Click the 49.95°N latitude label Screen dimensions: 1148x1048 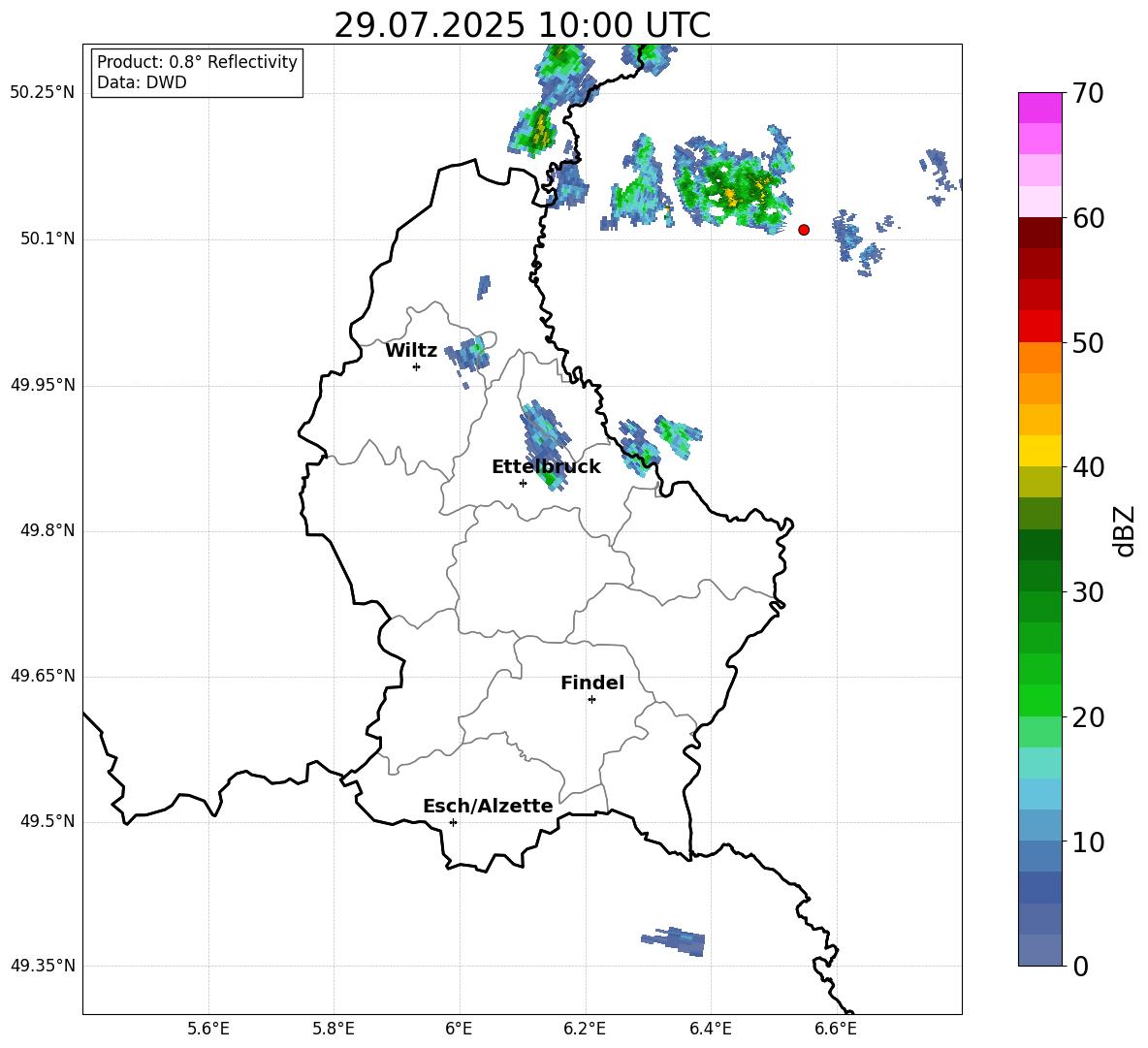tap(43, 385)
